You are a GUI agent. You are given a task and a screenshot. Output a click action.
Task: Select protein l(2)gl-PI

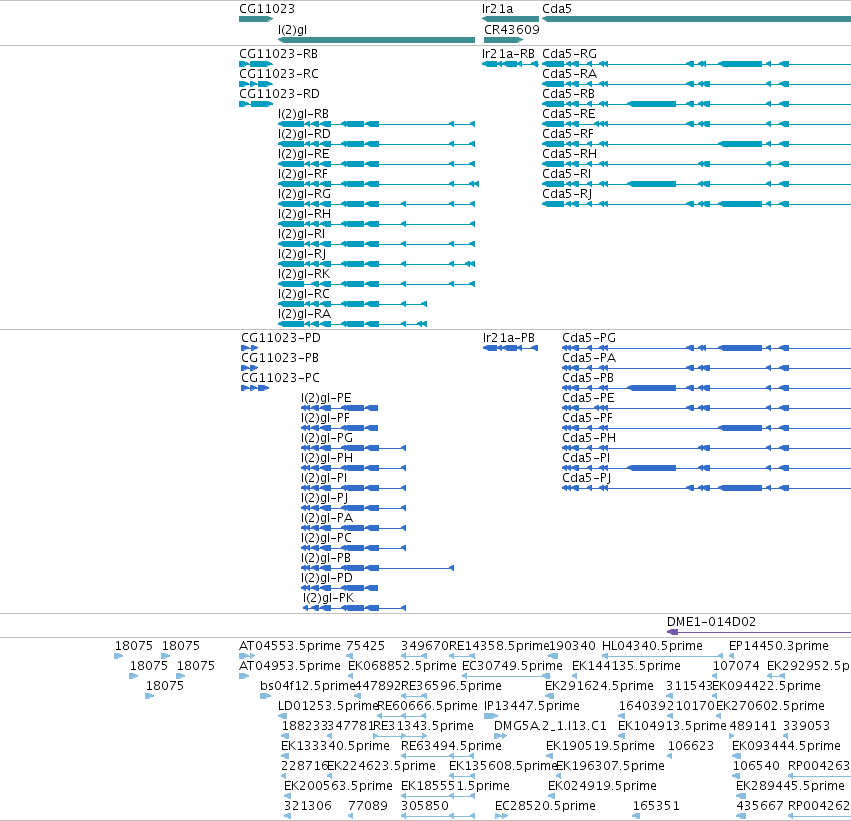pyautogui.click(x=353, y=488)
